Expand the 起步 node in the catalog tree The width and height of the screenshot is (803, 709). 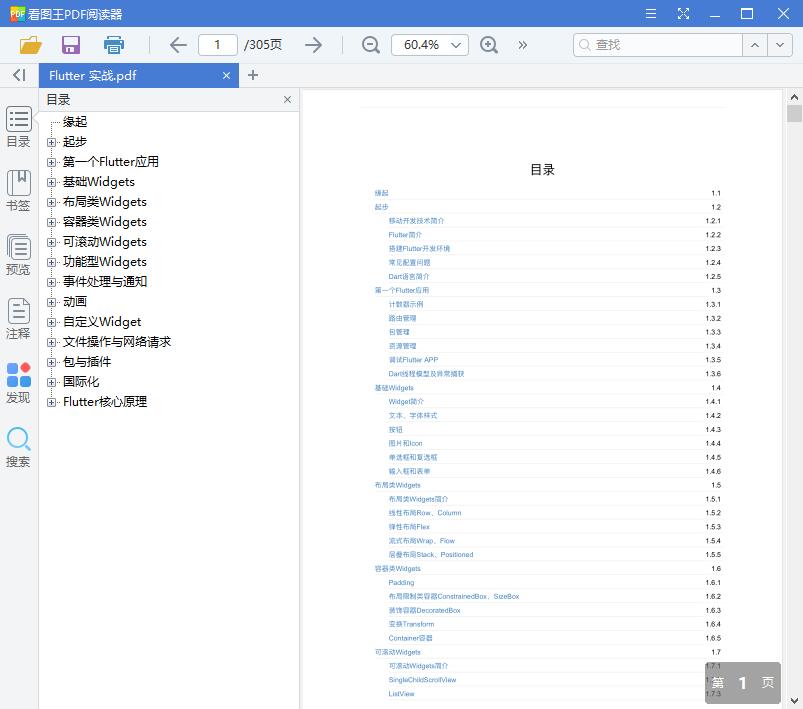coord(53,141)
